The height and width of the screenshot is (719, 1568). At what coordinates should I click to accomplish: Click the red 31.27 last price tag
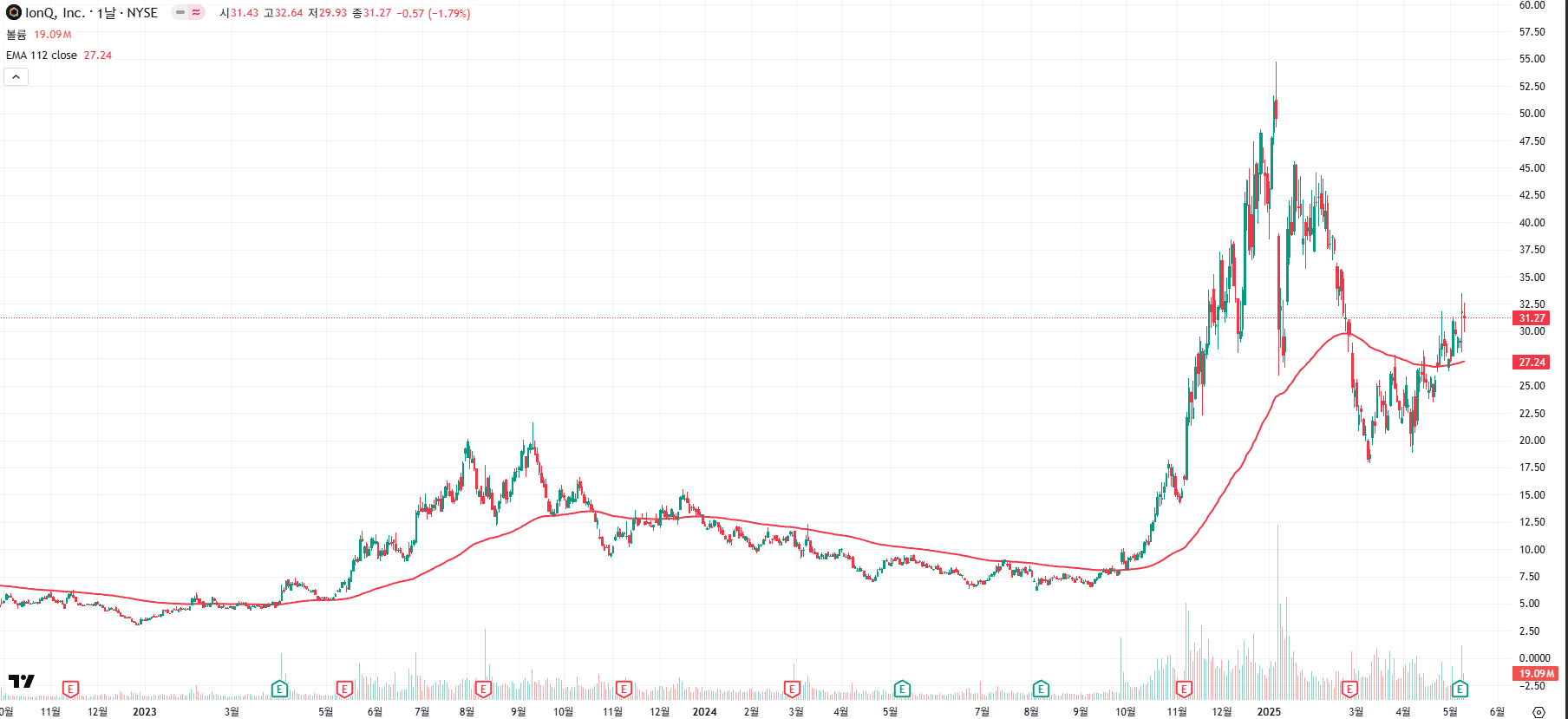(x=1532, y=318)
